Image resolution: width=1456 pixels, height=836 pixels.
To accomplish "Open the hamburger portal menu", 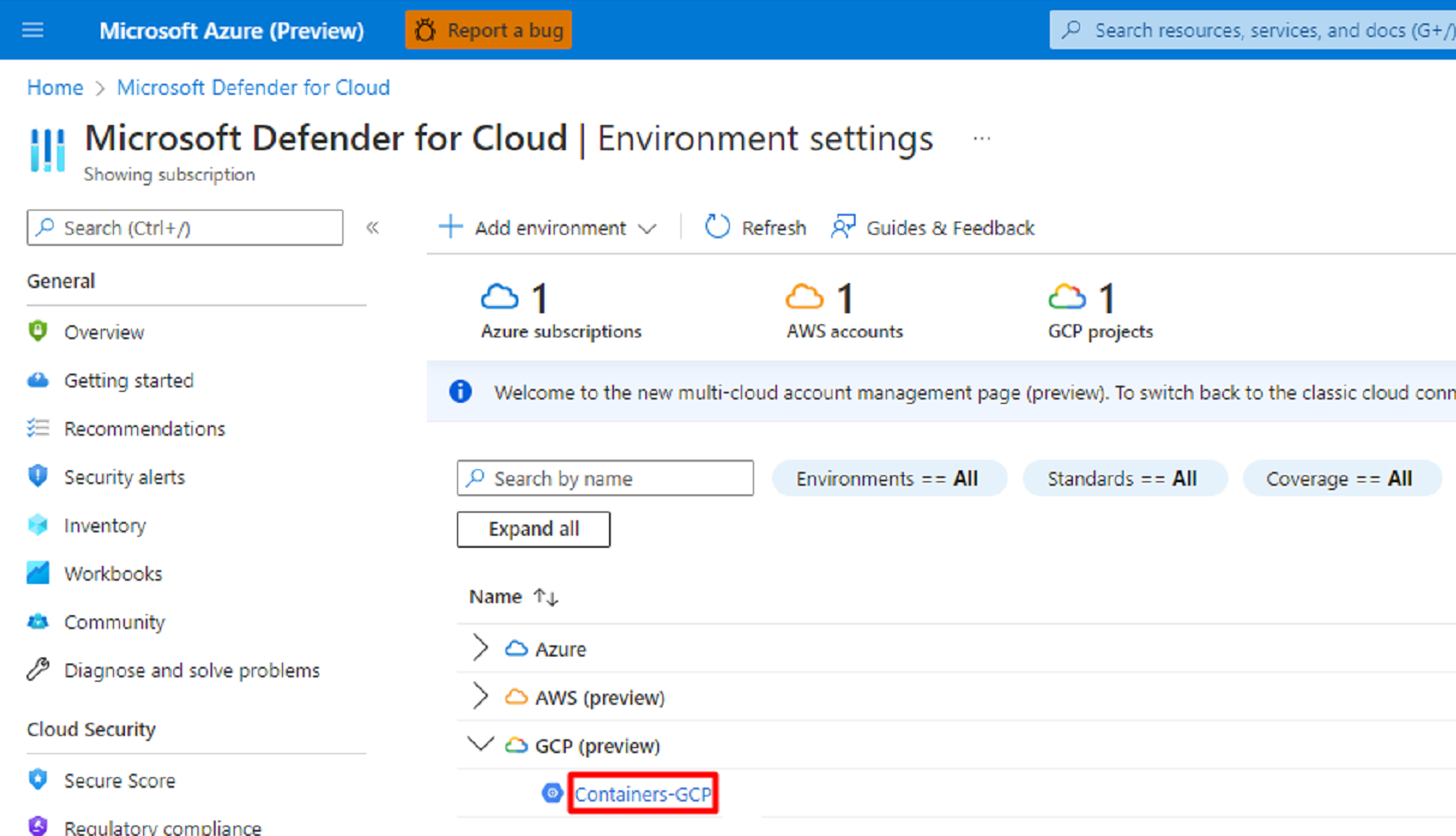I will tap(33, 30).
